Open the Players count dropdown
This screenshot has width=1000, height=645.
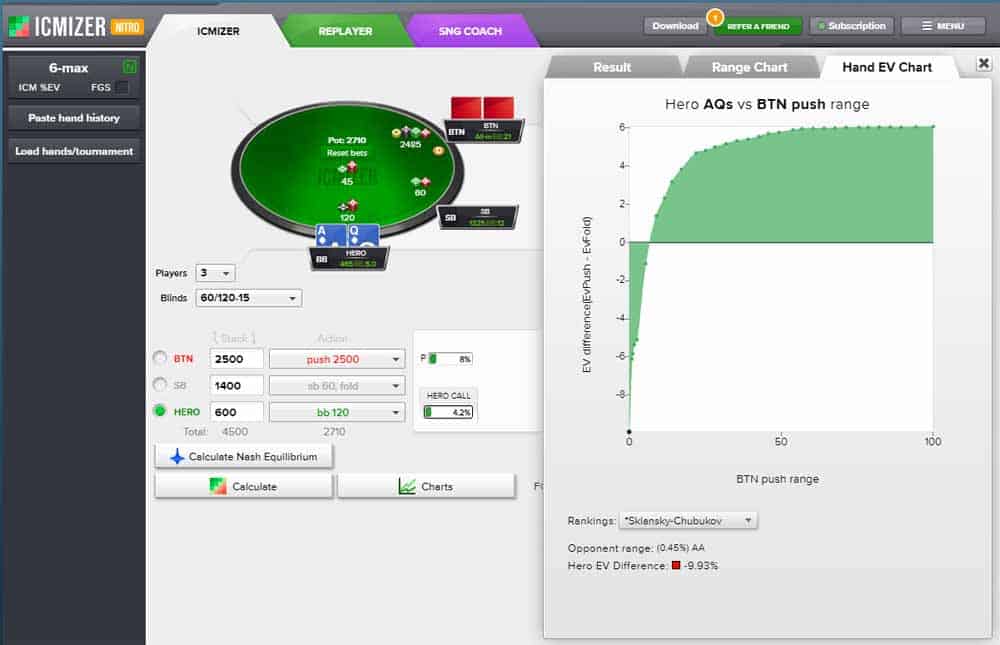216,273
